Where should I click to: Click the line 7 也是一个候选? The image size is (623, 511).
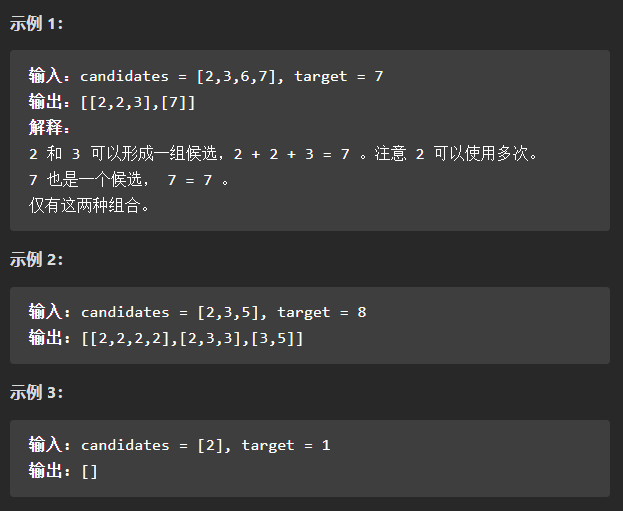tap(130, 180)
